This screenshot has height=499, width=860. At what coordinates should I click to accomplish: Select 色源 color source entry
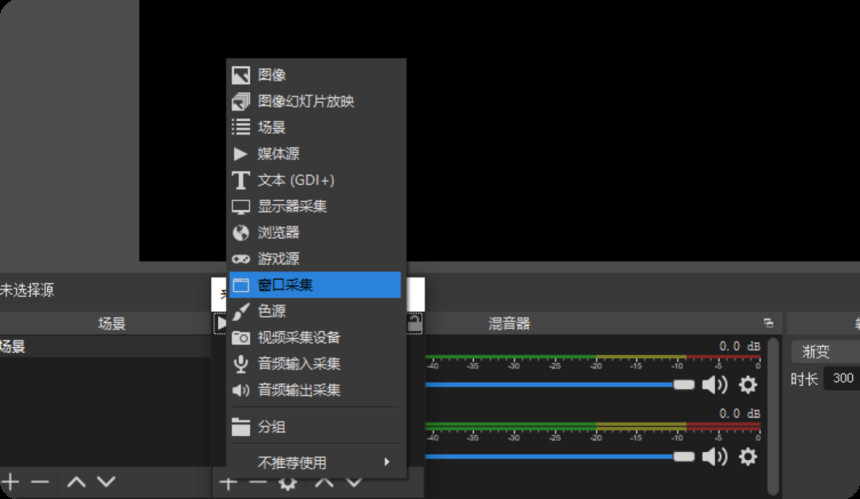tap(315, 311)
